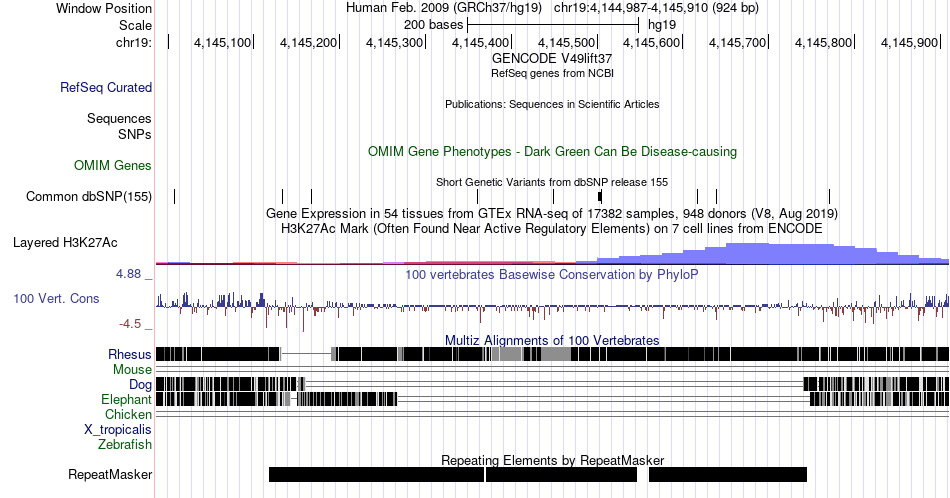Click 'RefSeq genes from NCBI' title
This screenshot has width=950, height=498.
pyautogui.click(x=552, y=73)
